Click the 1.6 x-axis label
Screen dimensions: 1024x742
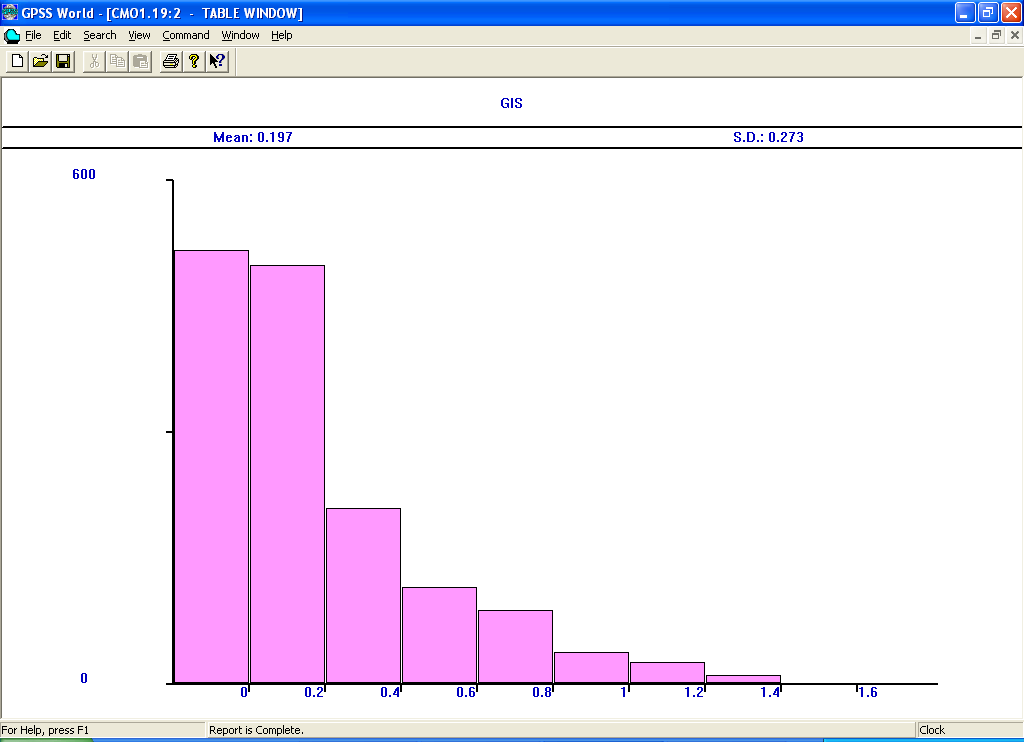point(868,692)
